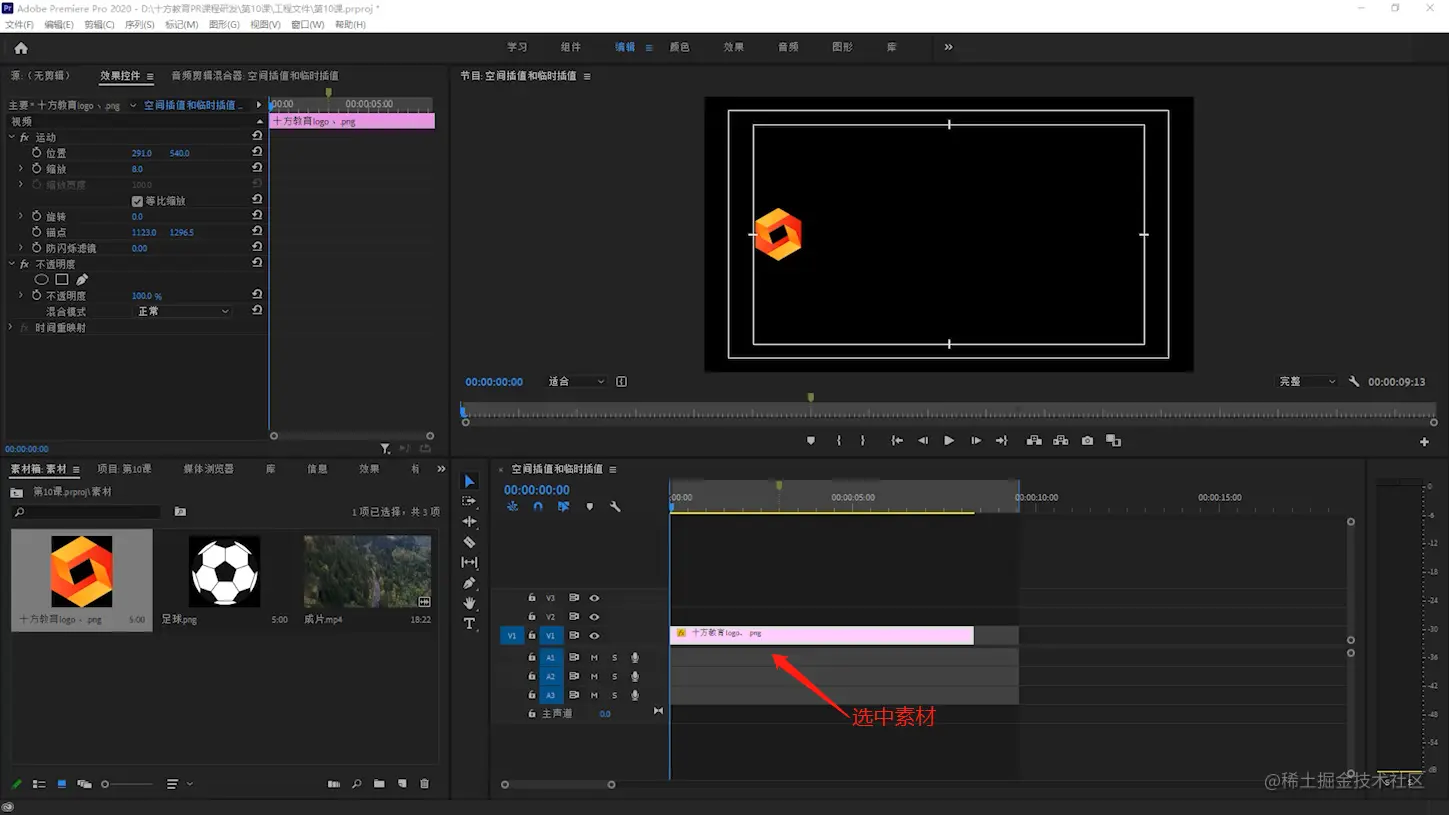
Task: Expand the time remapping (时间重映射) effect
Action: coord(11,328)
